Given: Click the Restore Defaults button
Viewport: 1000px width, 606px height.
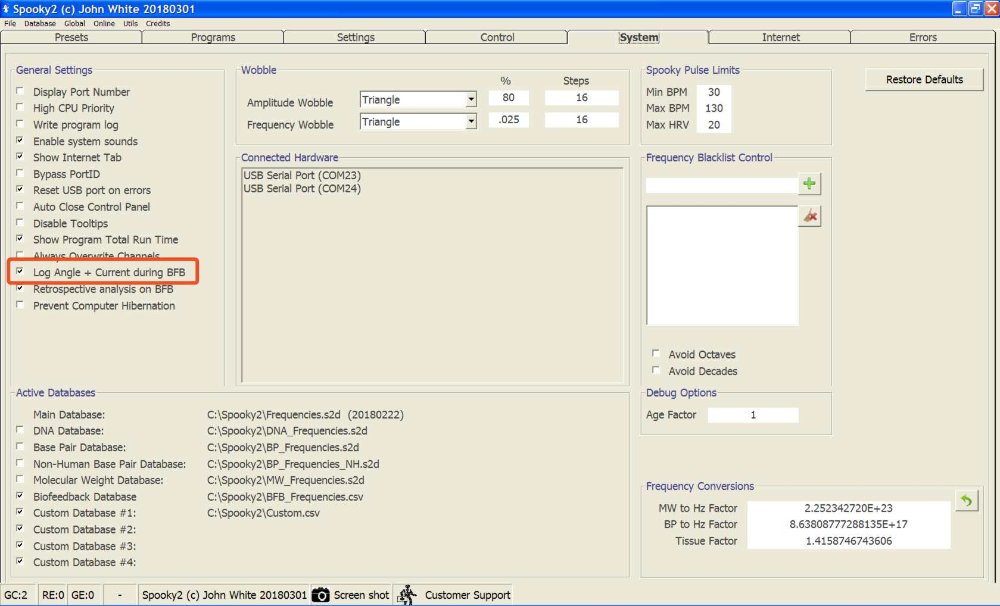Looking at the screenshot, I should [x=924, y=80].
